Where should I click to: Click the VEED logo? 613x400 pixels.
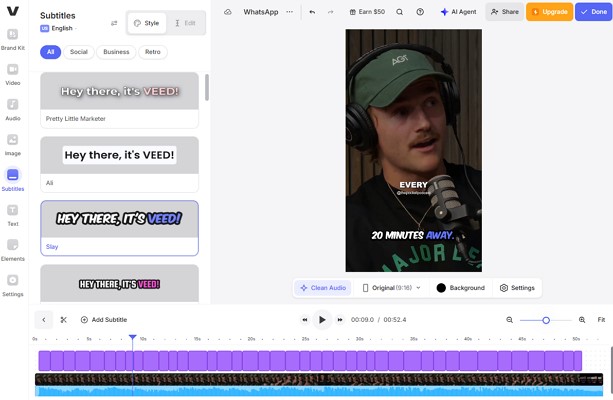pyautogui.click(x=13, y=11)
